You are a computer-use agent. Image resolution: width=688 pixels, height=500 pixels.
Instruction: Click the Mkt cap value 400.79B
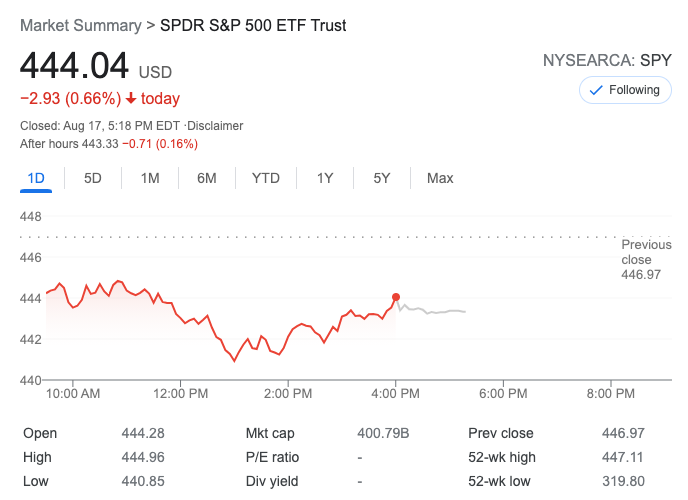(x=383, y=433)
